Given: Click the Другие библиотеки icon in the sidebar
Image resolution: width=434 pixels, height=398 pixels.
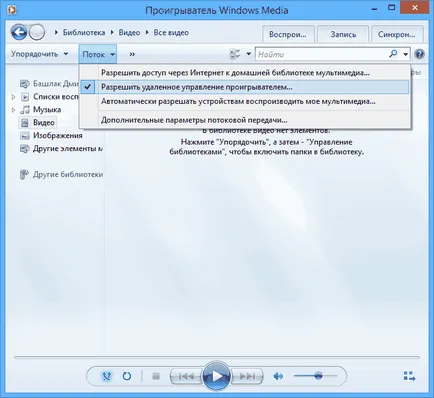Looking at the screenshot, I should [x=24, y=174].
